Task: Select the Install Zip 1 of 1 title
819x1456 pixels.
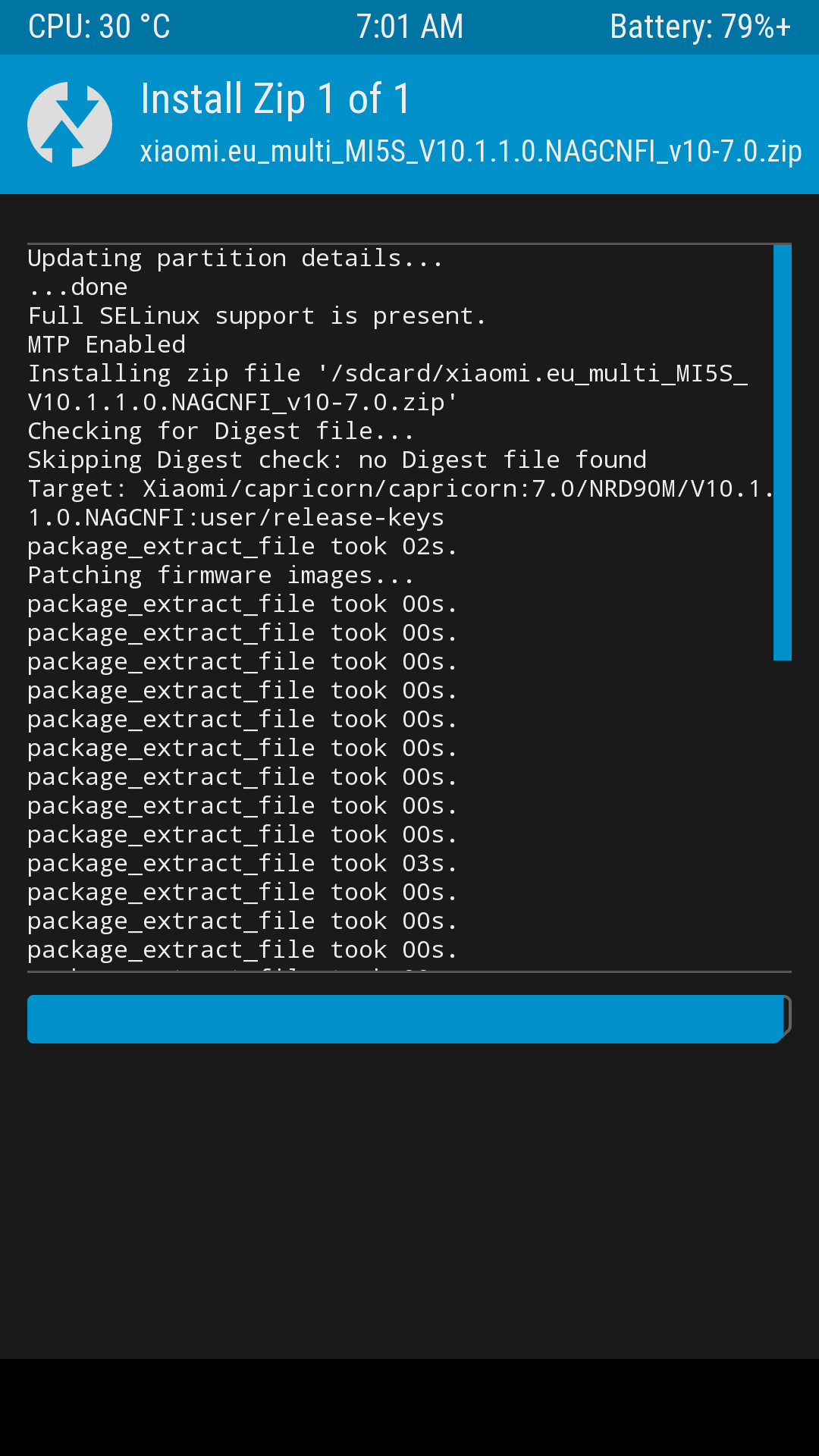Action: (x=276, y=99)
